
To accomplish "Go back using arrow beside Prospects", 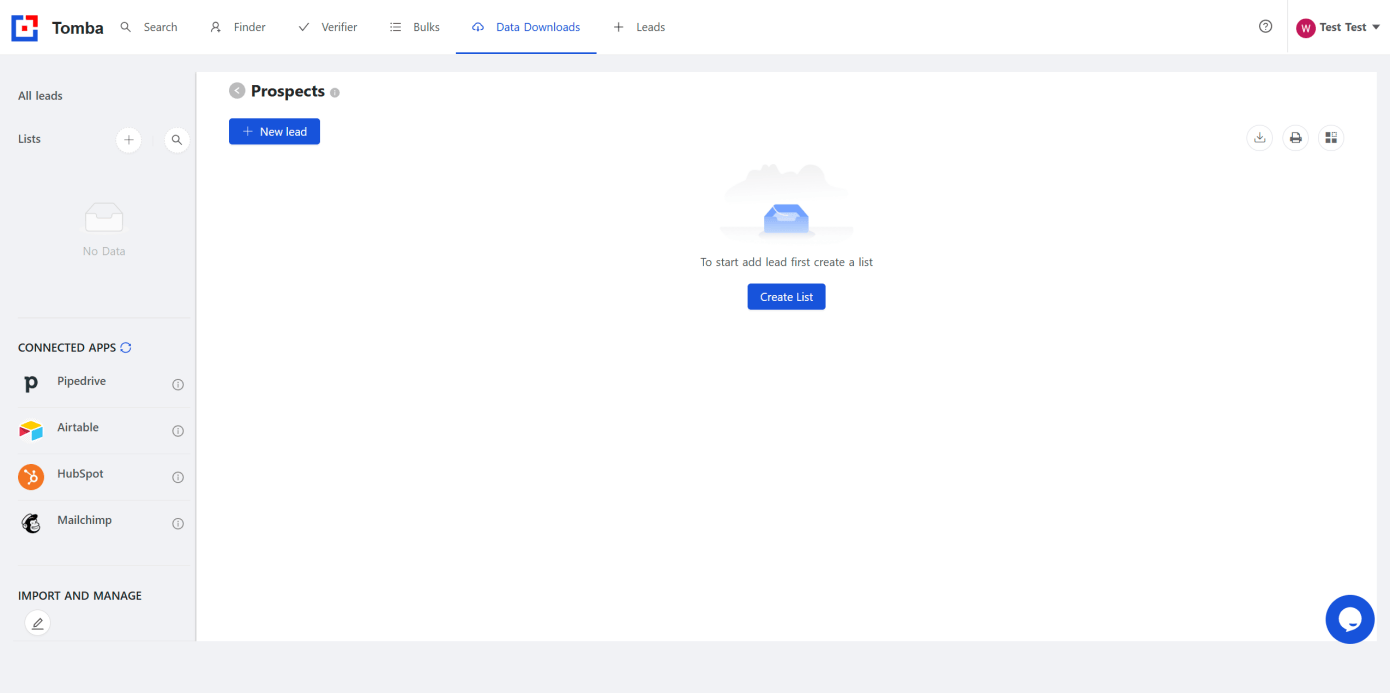I will 237,91.
